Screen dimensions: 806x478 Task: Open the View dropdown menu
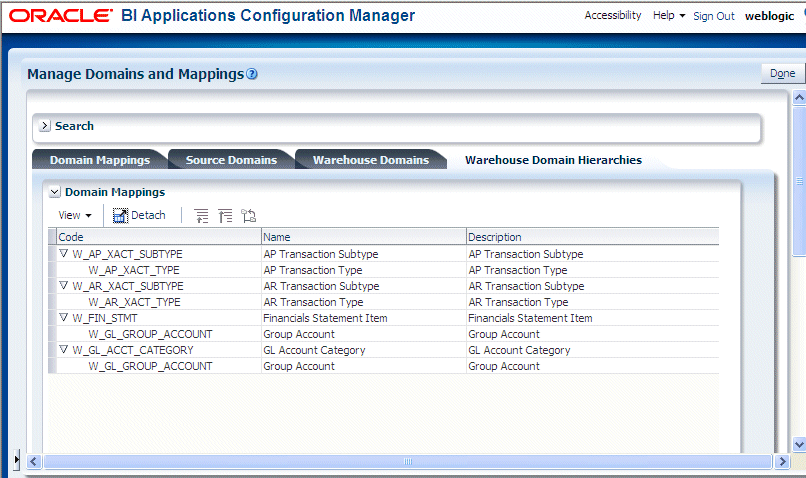[x=75, y=215]
